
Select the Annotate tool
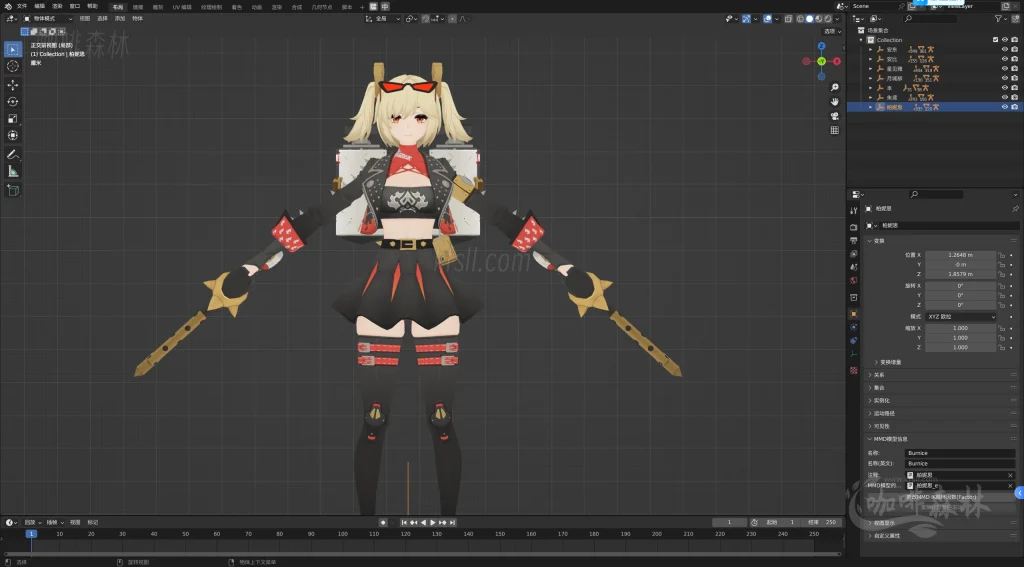(x=12, y=155)
